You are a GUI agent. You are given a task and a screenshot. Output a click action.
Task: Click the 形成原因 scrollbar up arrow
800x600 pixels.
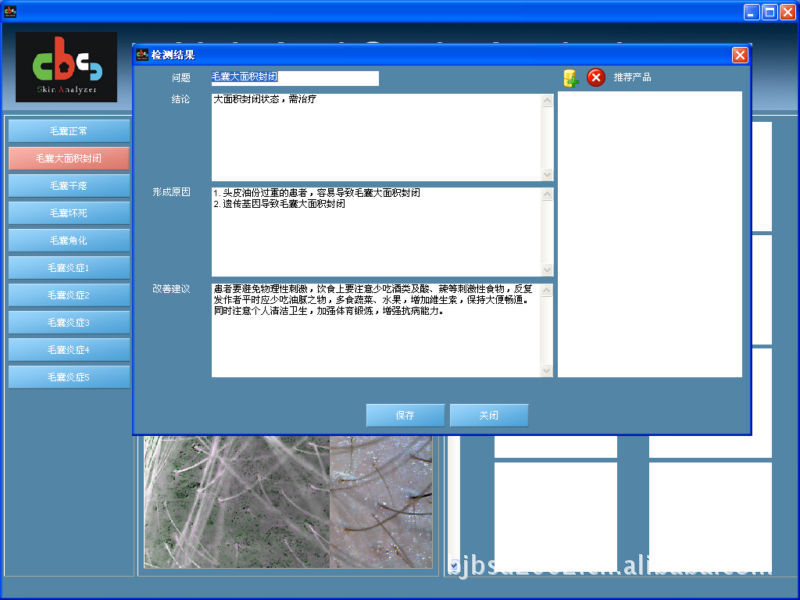(x=547, y=193)
